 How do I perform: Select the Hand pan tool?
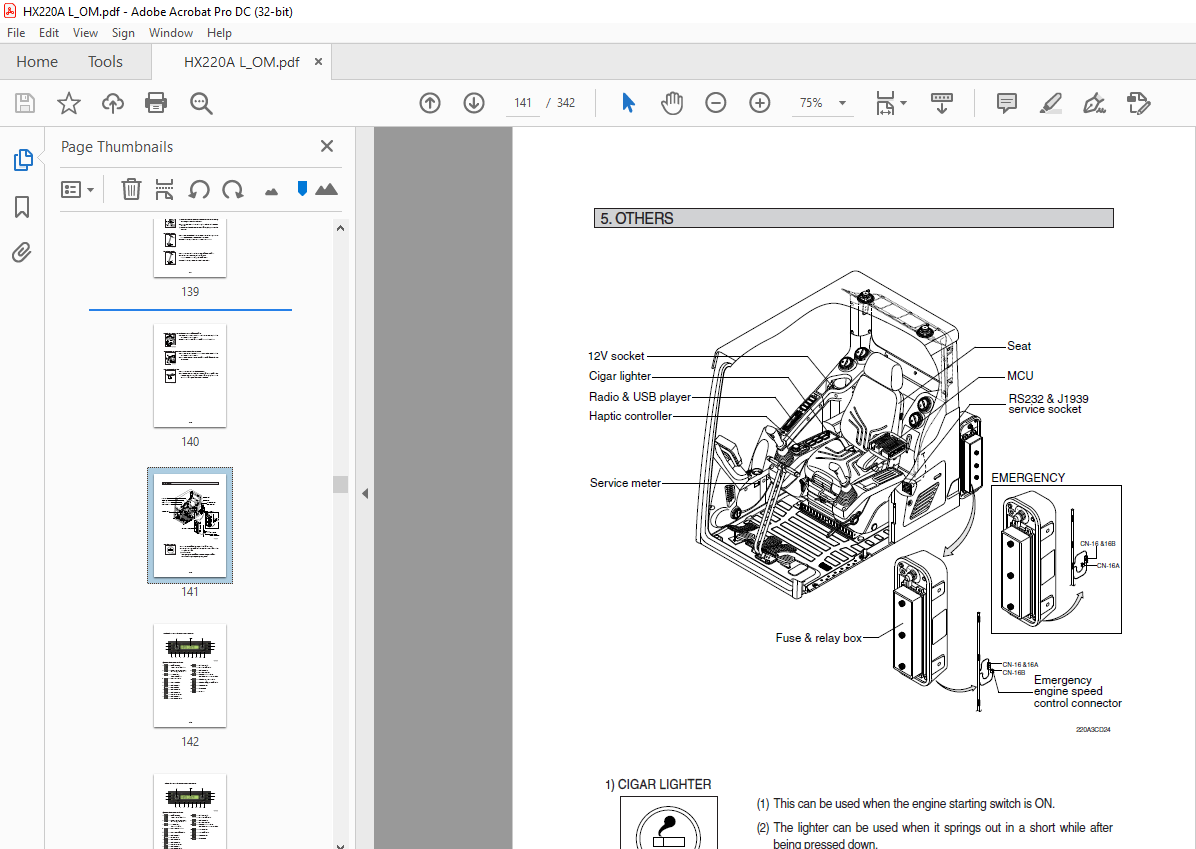pos(672,103)
